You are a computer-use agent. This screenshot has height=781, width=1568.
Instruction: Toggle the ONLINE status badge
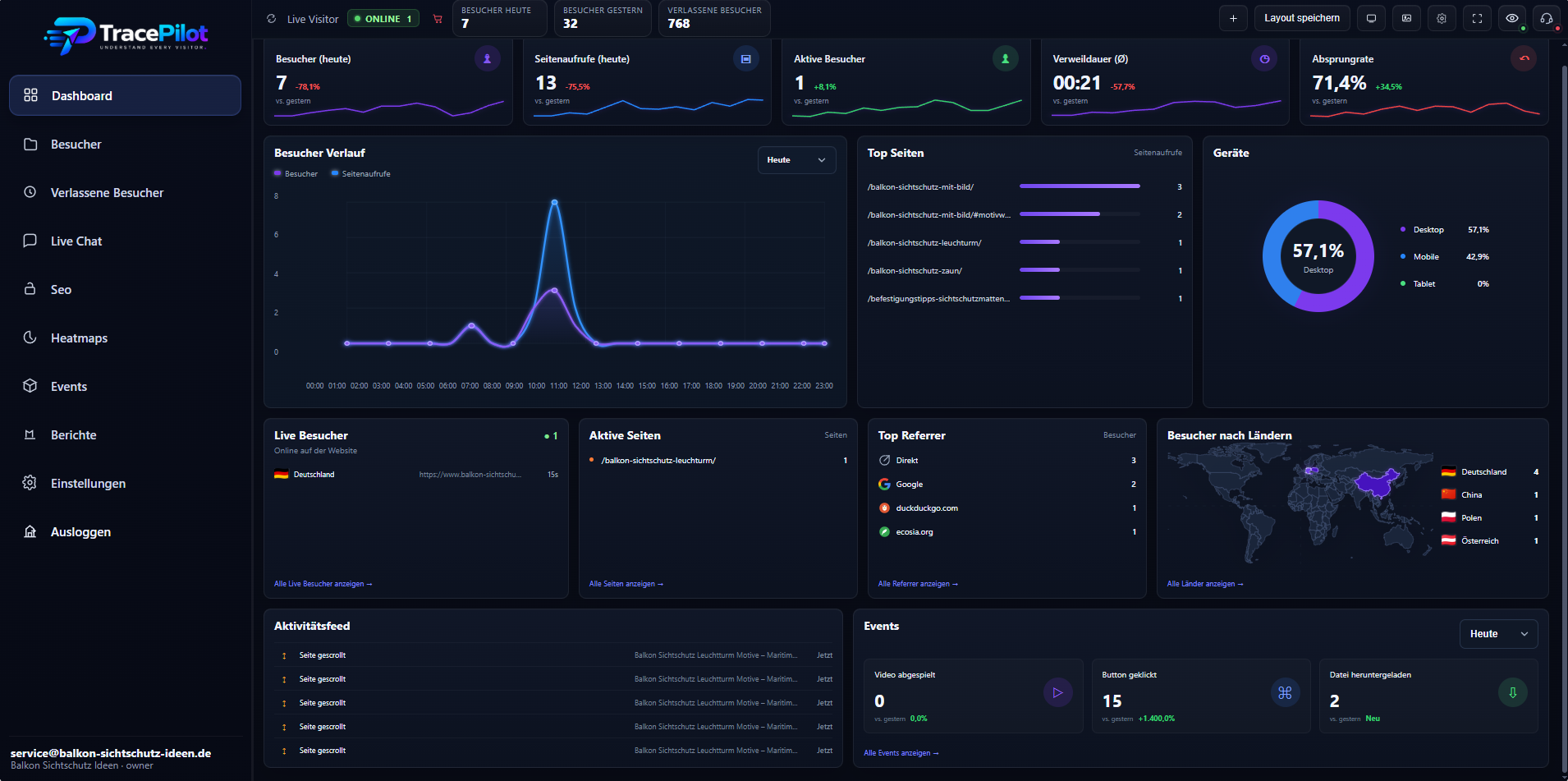(383, 19)
